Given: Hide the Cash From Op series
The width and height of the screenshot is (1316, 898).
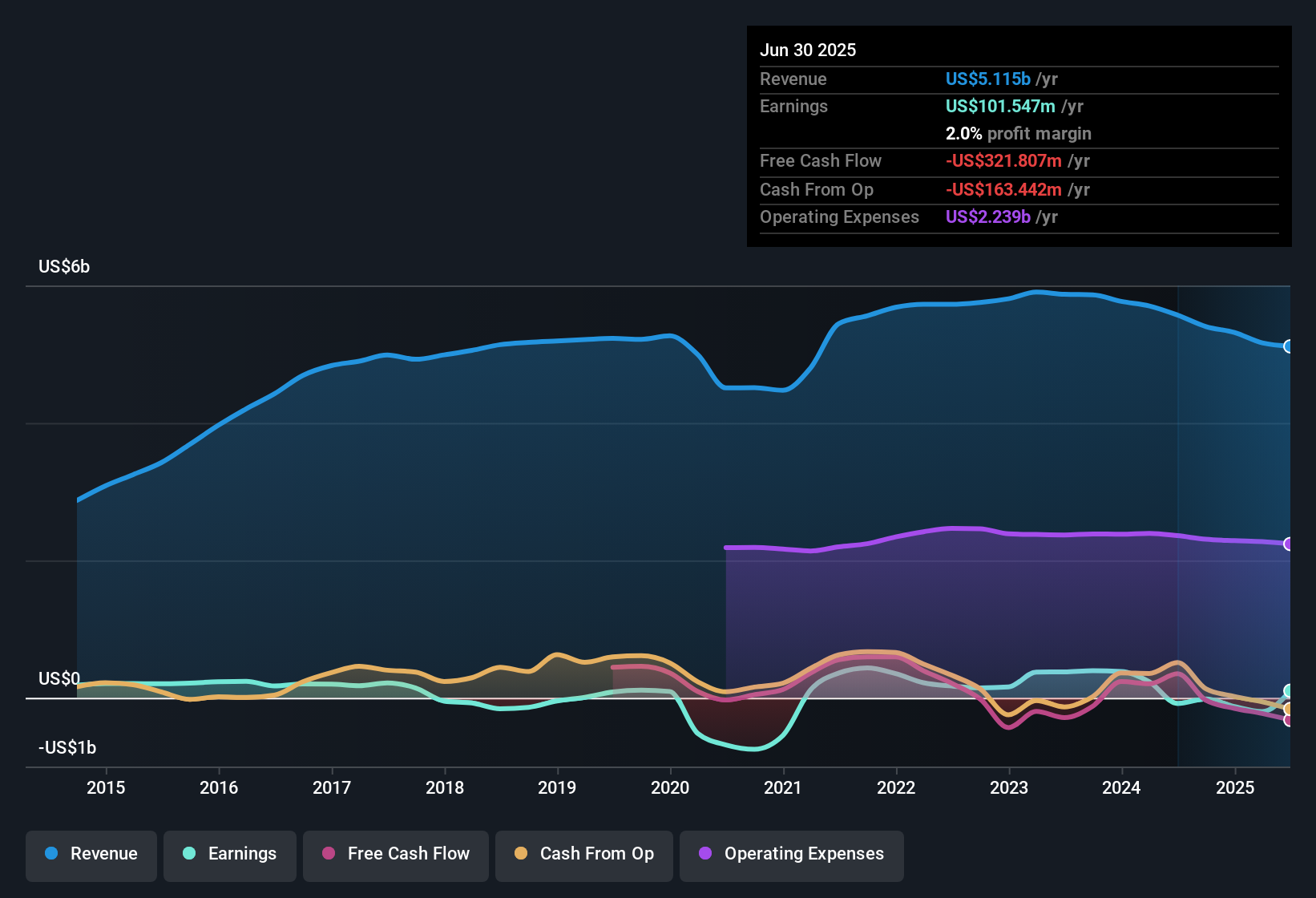Looking at the screenshot, I should 584,854.
